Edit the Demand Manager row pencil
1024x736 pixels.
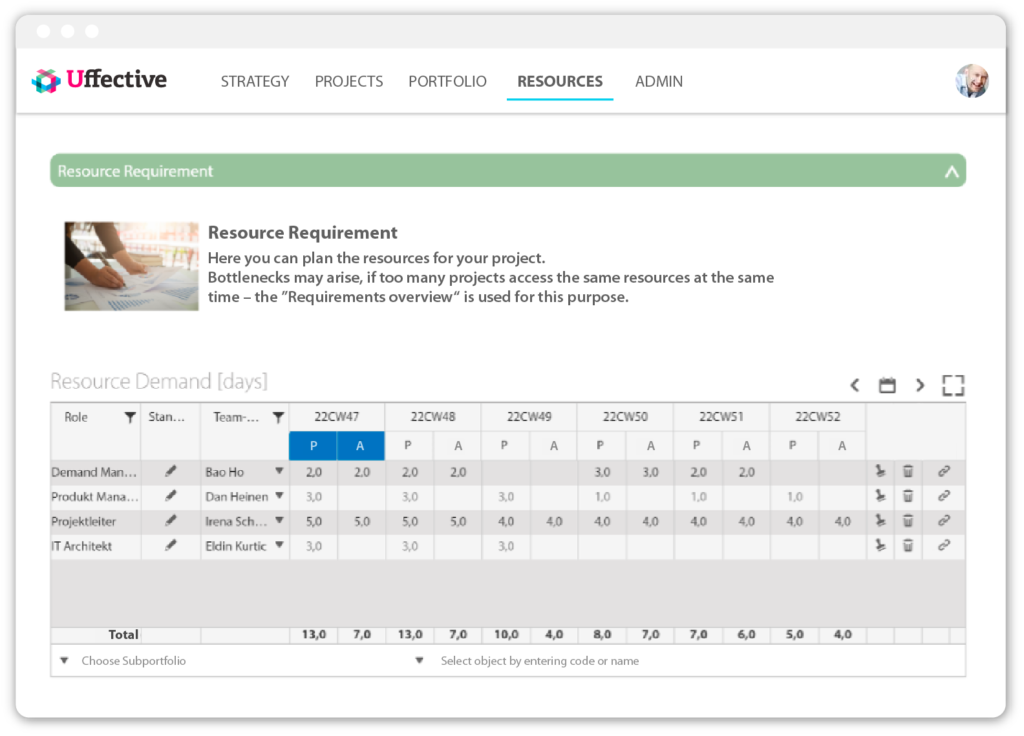170,471
